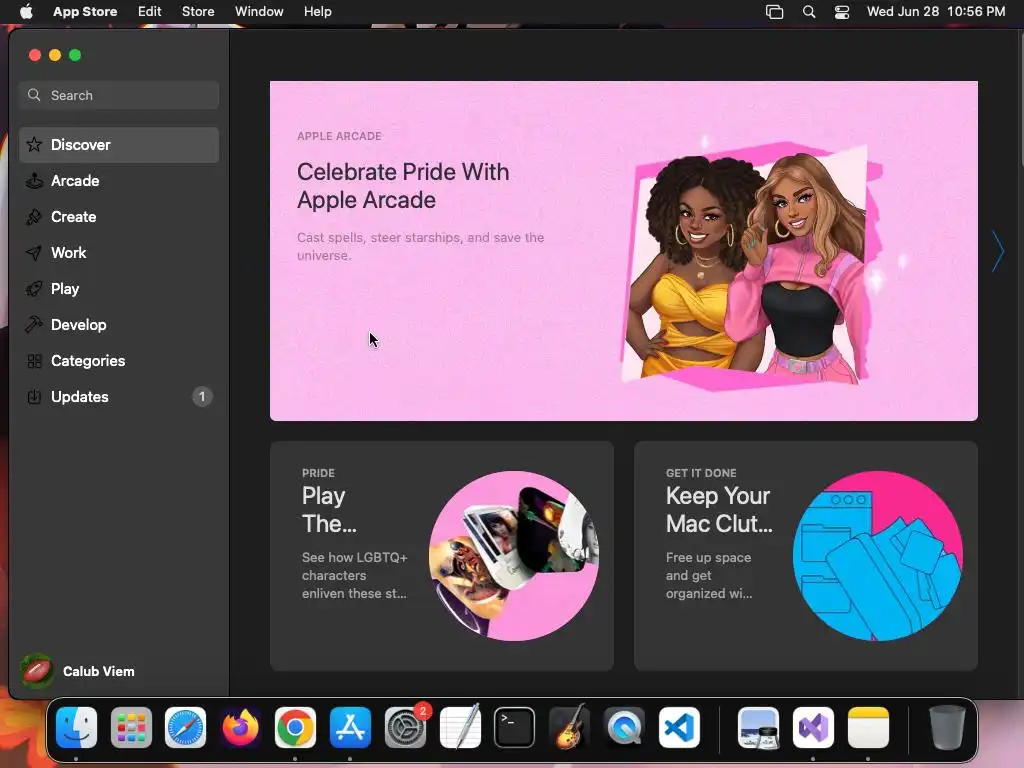Click the Calub Viem account name
Screen dimensions: 1024x768
click(99, 671)
